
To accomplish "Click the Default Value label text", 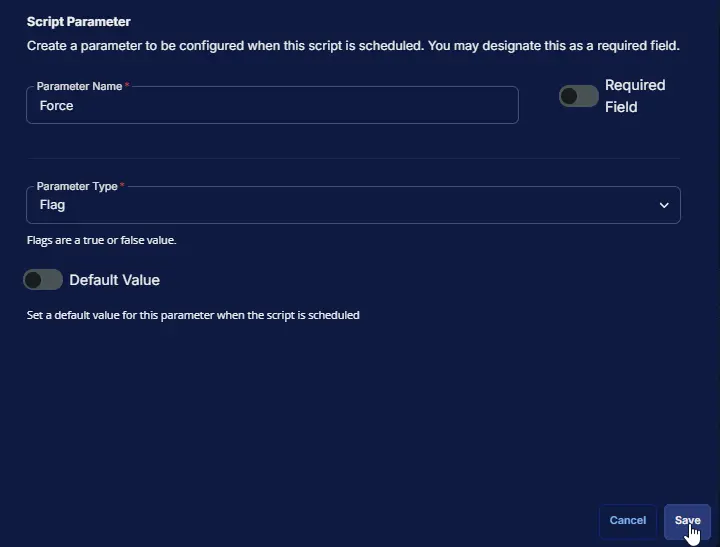I will [114, 280].
